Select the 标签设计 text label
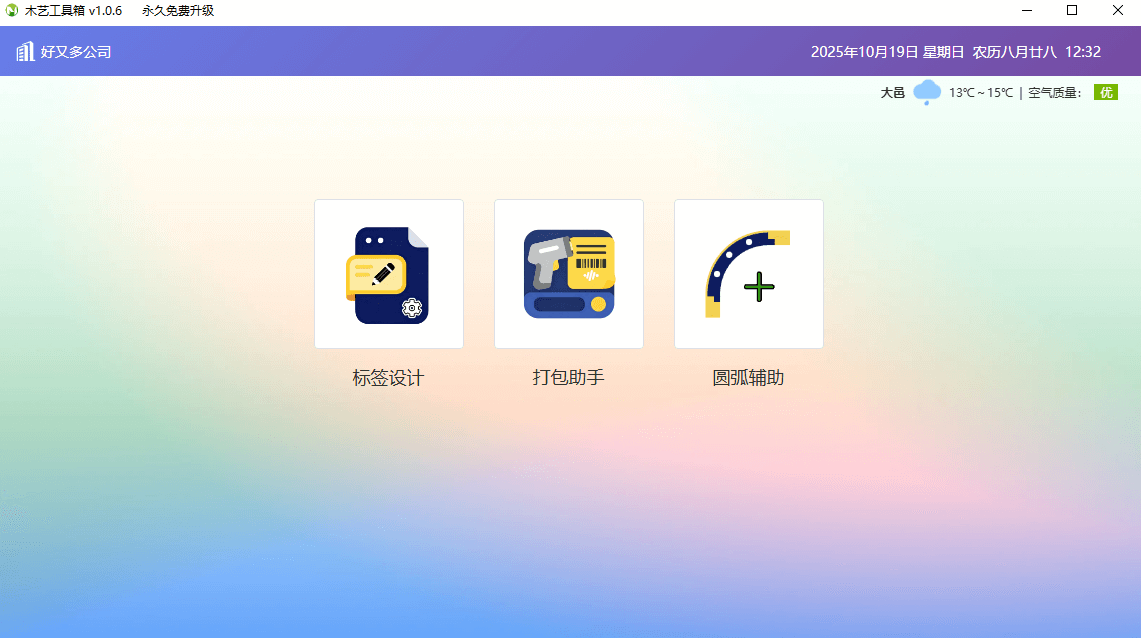The height and width of the screenshot is (638, 1141). pyautogui.click(x=388, y=377)
